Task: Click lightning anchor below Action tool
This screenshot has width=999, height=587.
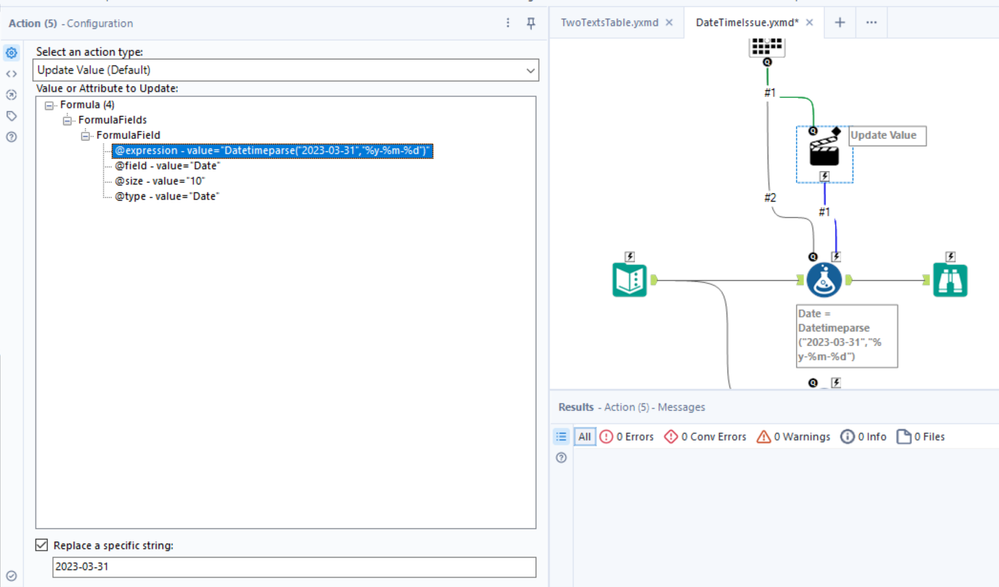Action: point(824,176)
